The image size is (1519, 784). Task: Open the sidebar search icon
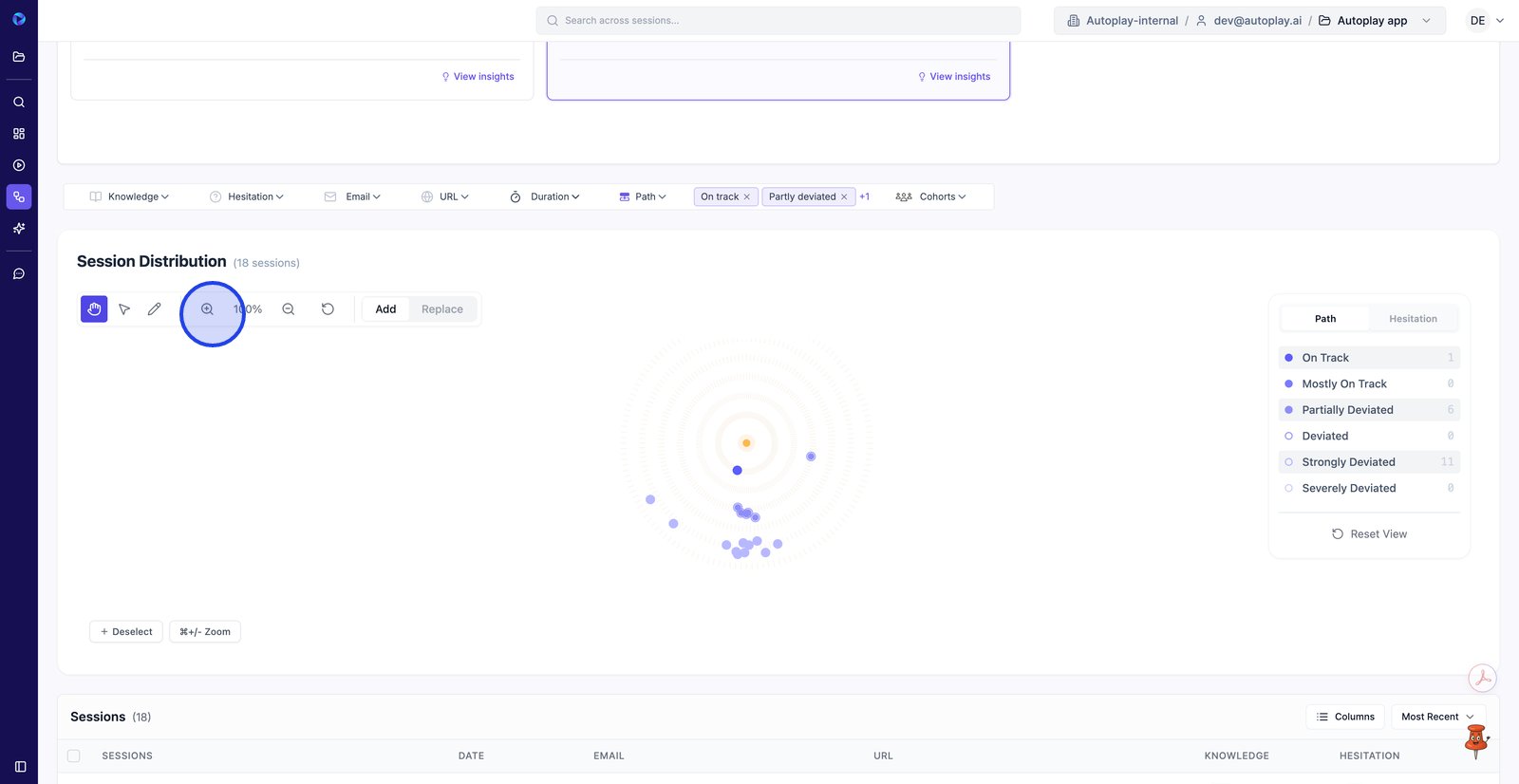(x=19, y=103)
